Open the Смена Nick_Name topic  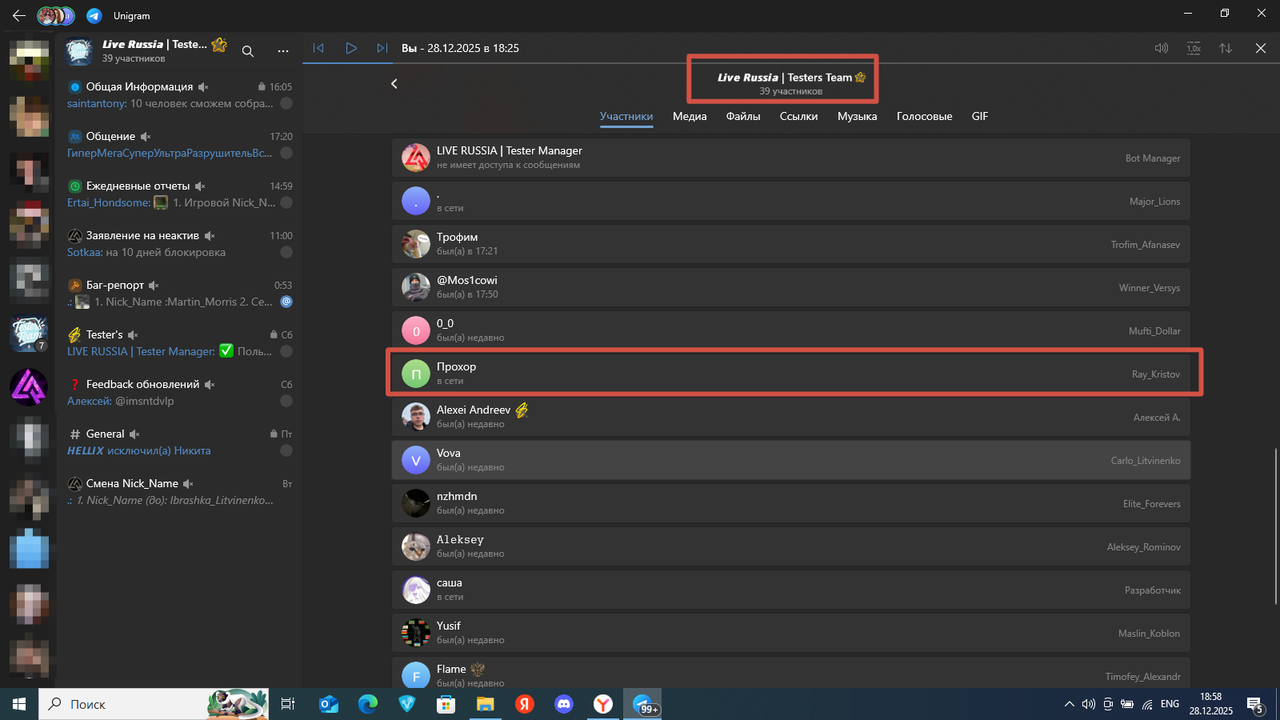pyautogui.click(x=180, y=491)
